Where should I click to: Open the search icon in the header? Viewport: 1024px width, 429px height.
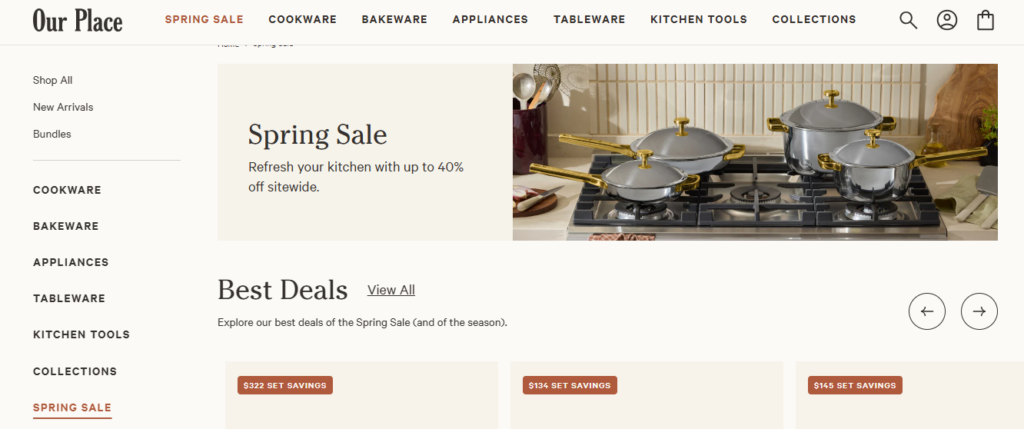tap(908, 20)
